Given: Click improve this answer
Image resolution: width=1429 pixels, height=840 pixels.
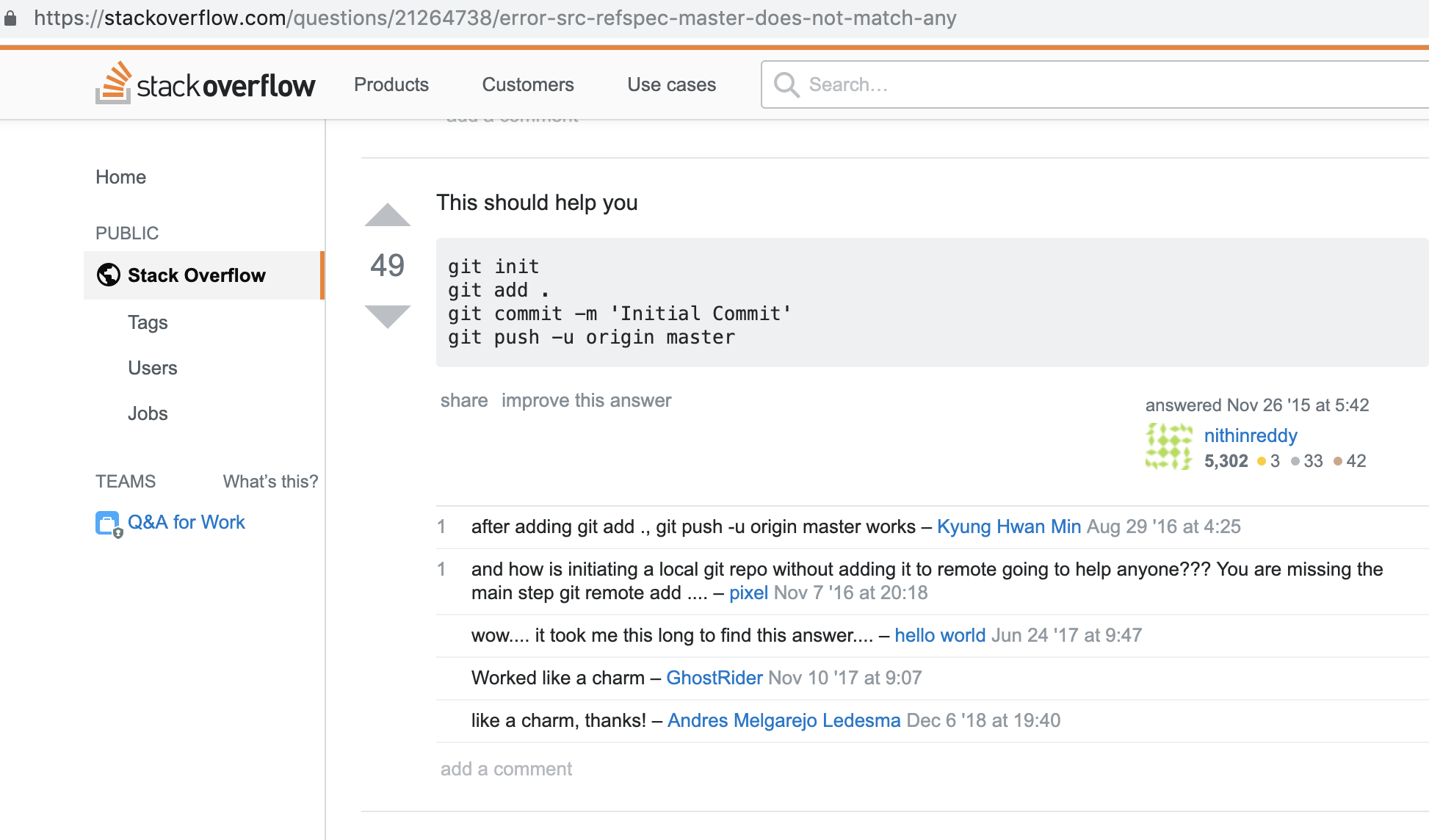Looking at the screenshot, I should tap(586, 400).
